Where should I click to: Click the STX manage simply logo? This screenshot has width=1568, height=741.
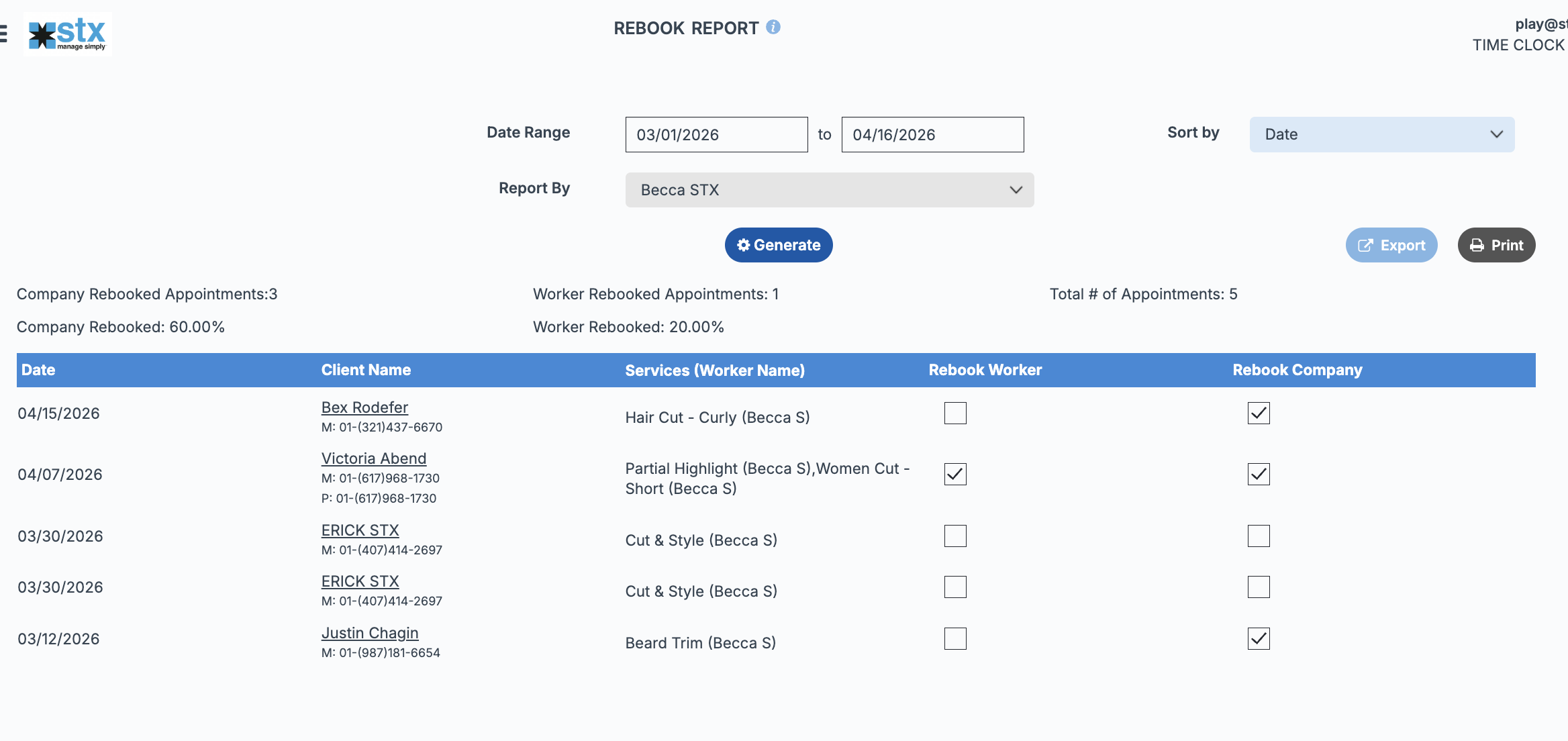coord(68,33)
